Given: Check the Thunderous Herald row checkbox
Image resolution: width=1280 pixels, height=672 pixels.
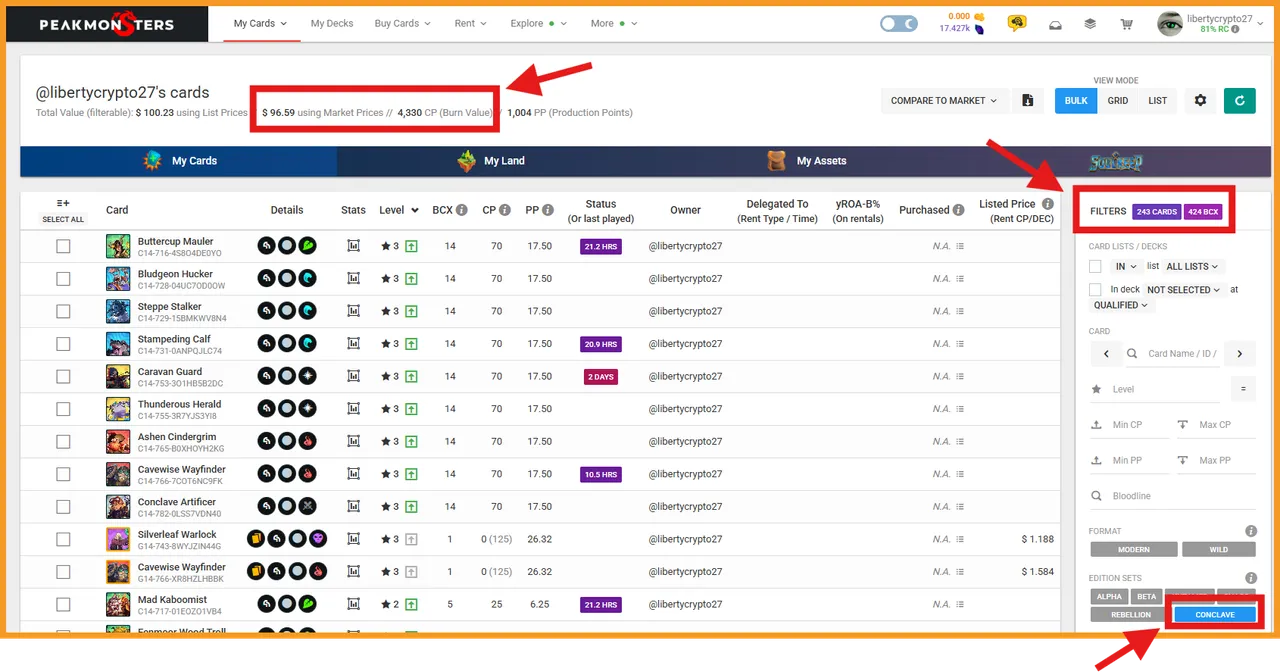Looking at the screenshot, I should (x=63, y=409).
